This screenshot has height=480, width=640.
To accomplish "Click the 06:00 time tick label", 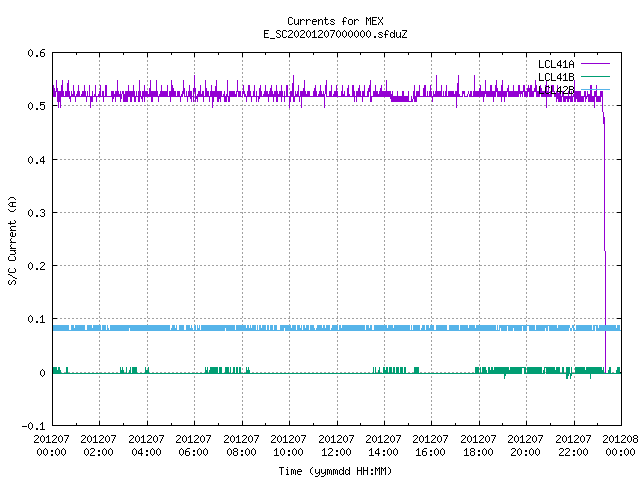I will 193,452.
